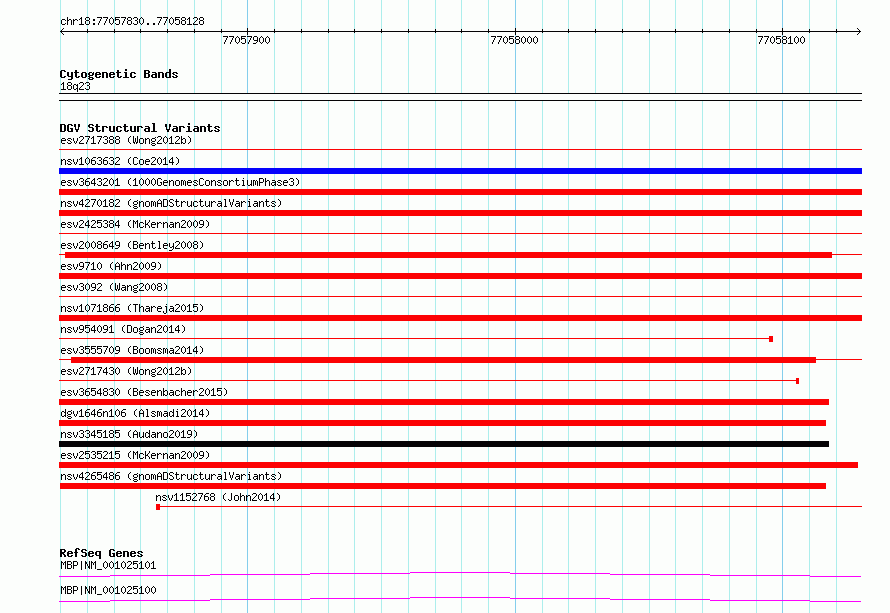Viewport: 890px width, 613px height.
Task: Click the magenta line of MBP|NM_001025100
Action: click(460, 599)
